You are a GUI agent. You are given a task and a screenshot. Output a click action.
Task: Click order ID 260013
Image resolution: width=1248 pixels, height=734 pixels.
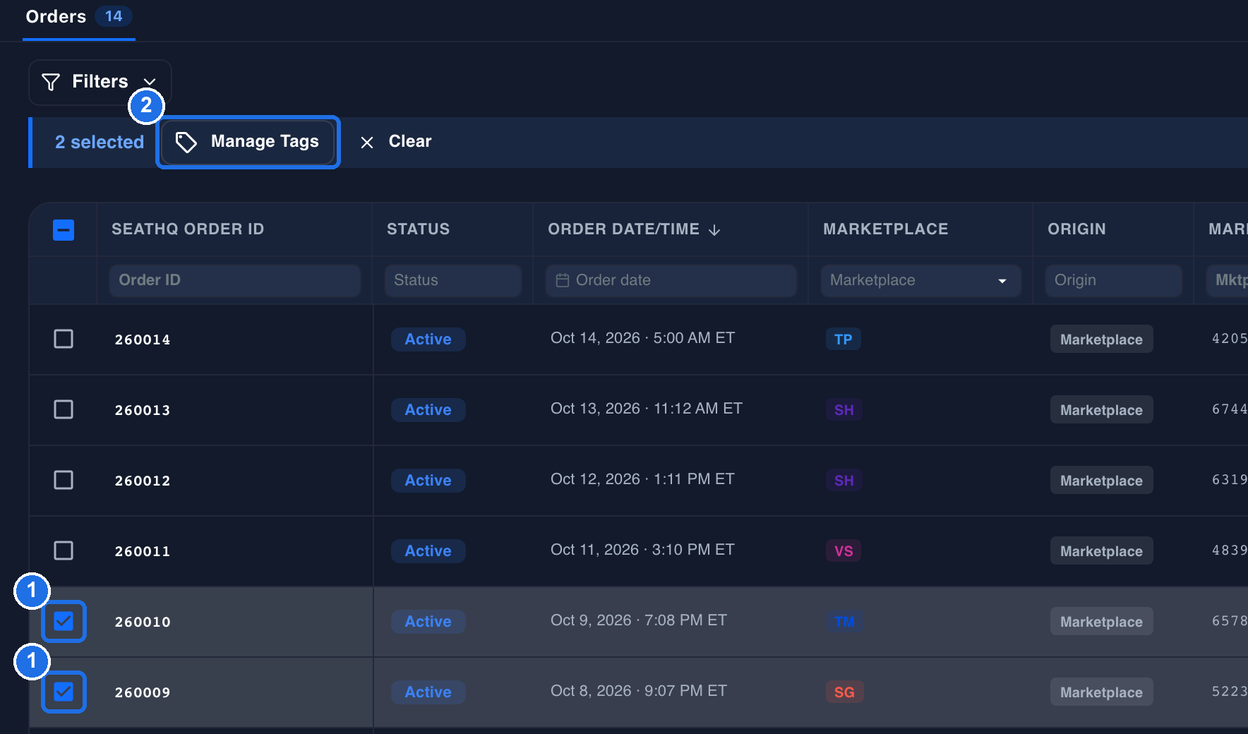pyautogui.click(x=143, y=410)
